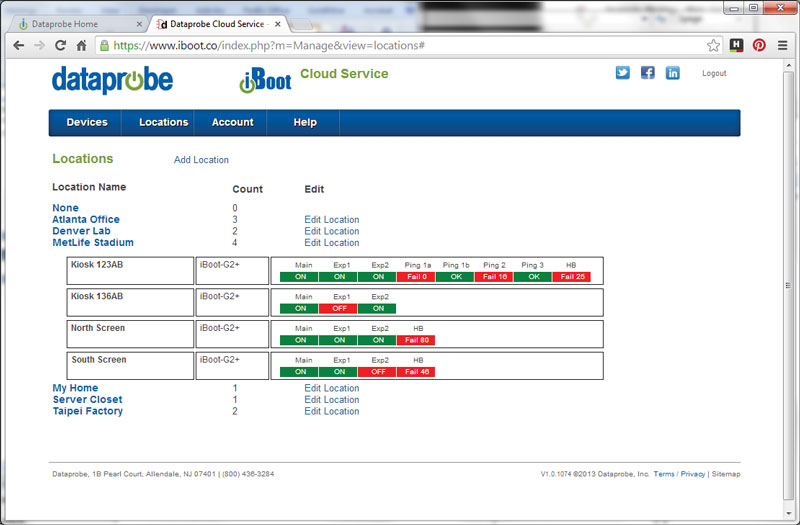
Task: Open Dataprobe's Facebook page icon
Action: (647, 73)
